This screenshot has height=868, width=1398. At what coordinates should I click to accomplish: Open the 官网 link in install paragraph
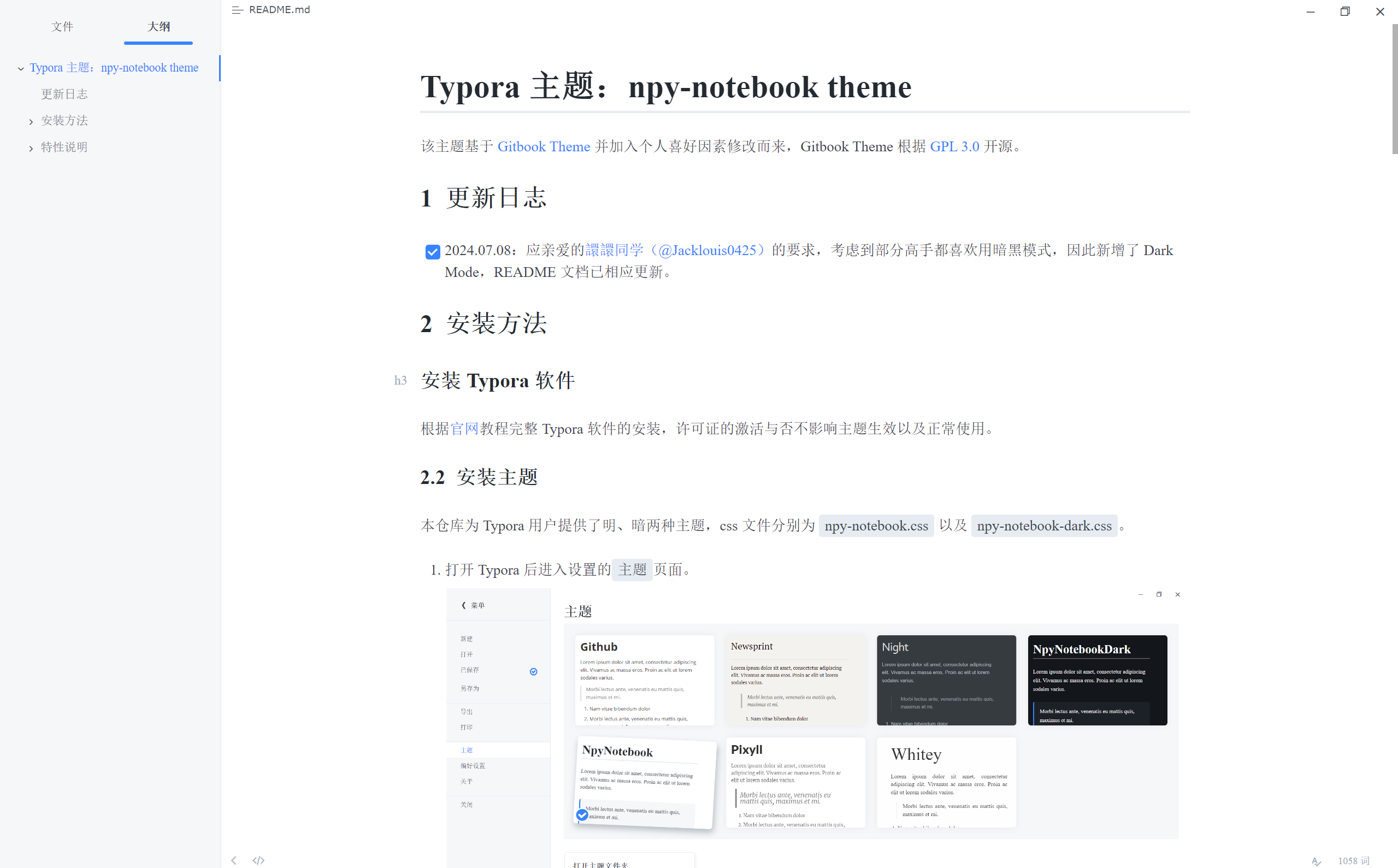tap(464, 429)
